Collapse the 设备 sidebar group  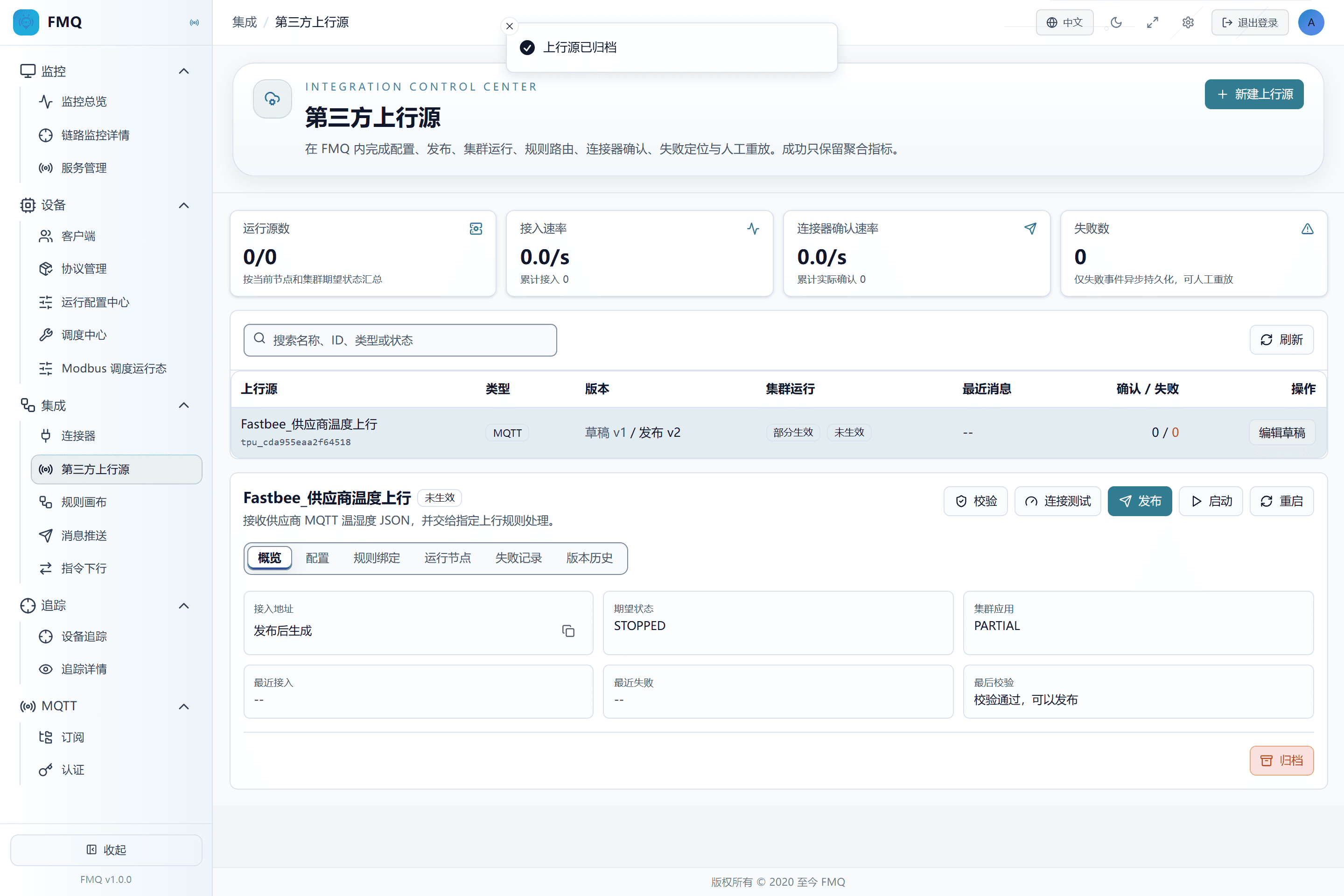click(183, 205)
